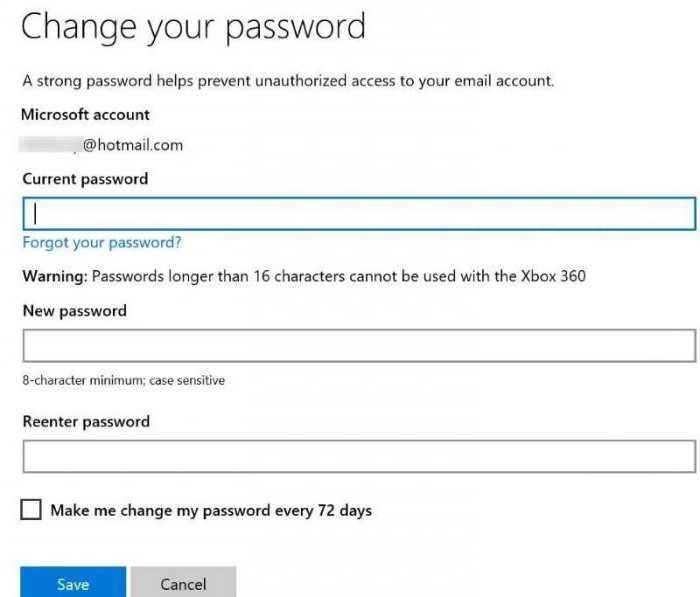
Task: Cancel the password change
Action: tap(183, 582)
